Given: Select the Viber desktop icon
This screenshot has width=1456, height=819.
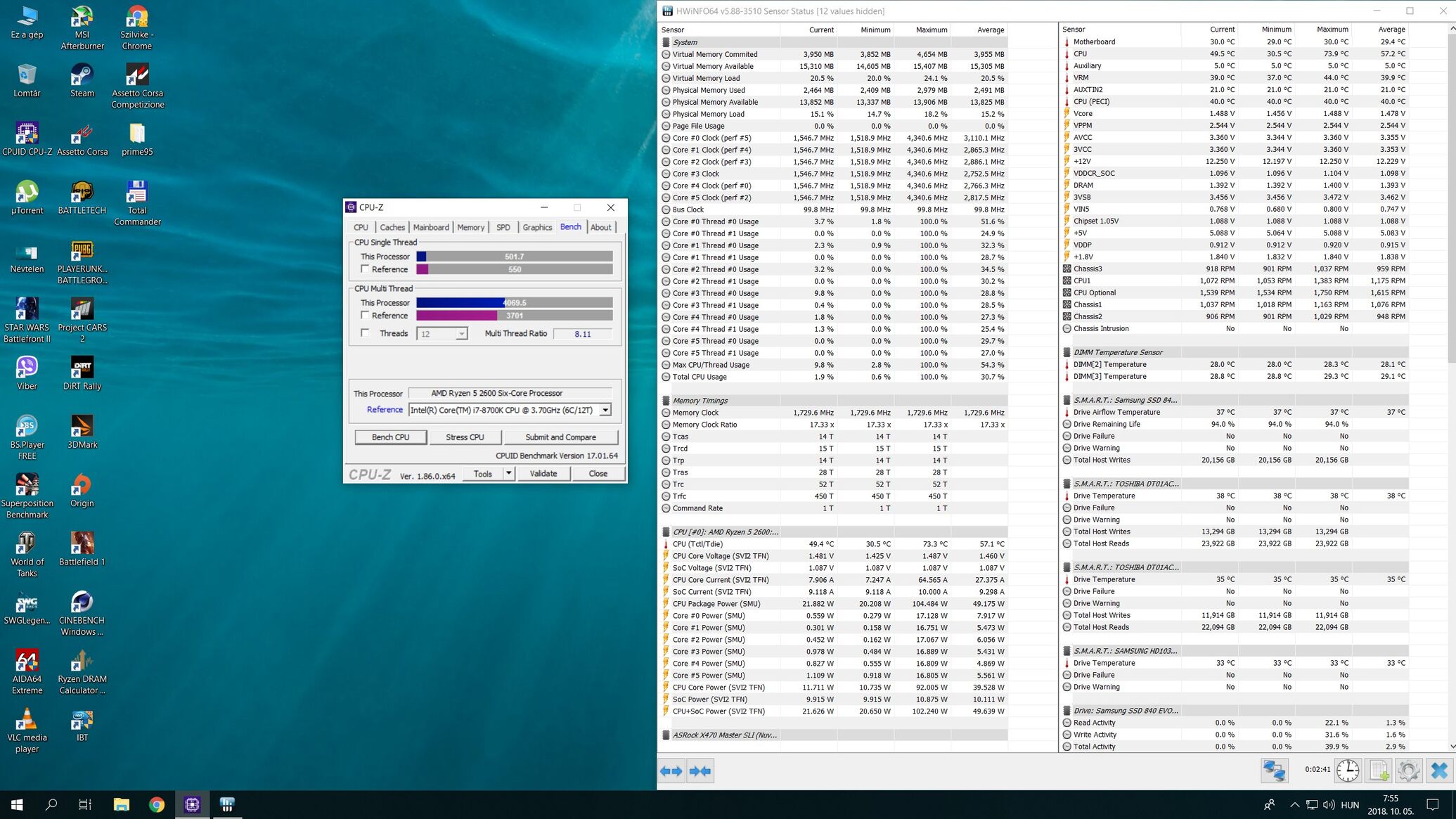Looking at the screenshot, I should coord(27,373).
